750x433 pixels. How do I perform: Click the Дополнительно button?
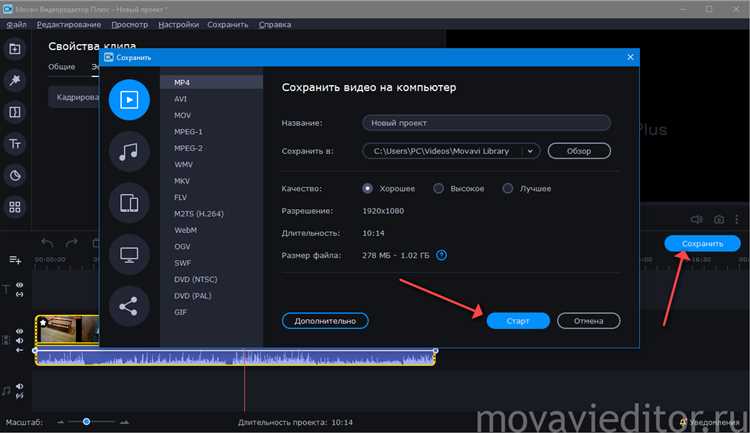(x=325, y=321)
